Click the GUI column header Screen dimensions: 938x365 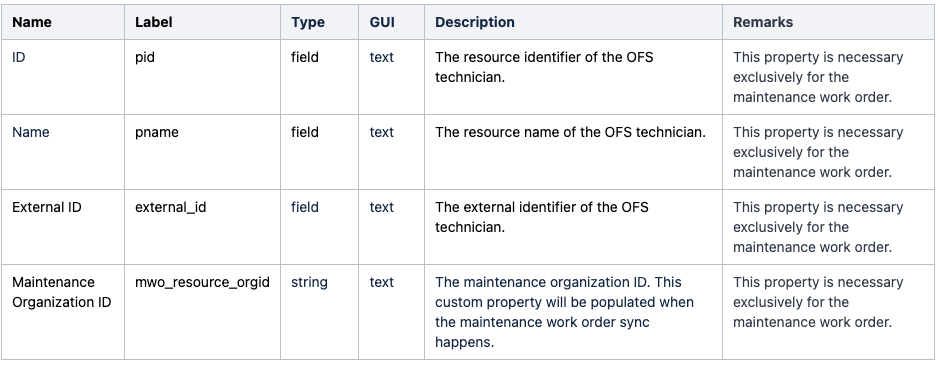(382, 22)
